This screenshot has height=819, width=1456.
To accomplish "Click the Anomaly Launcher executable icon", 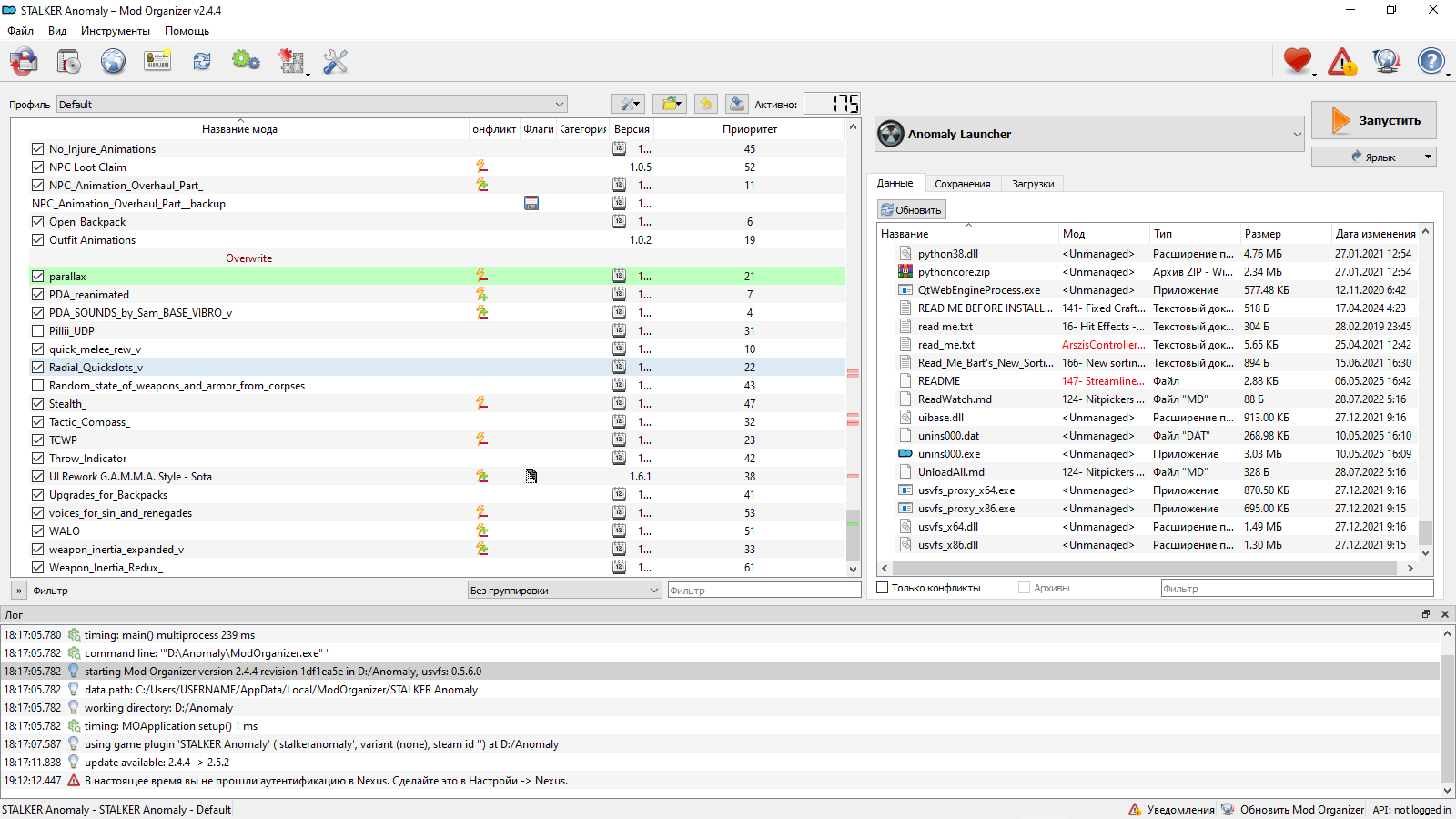I will (891, 134).
